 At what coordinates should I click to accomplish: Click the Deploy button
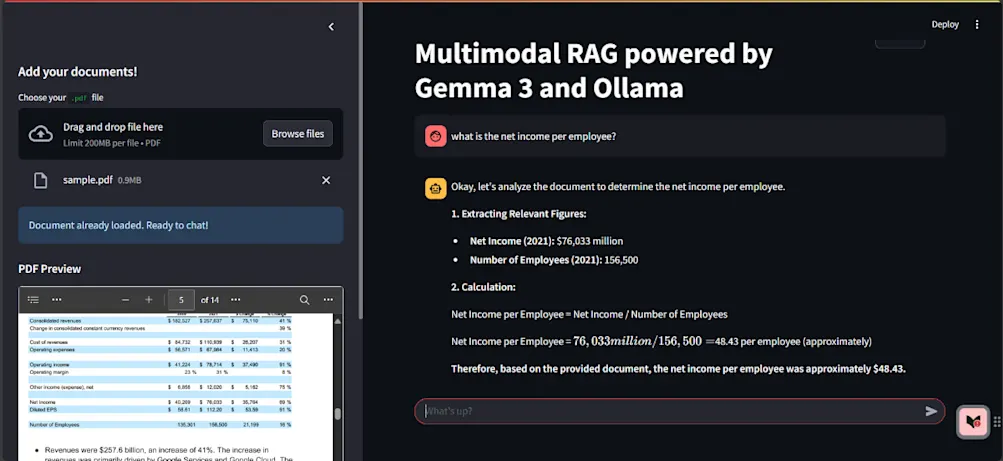coord(945,24)
